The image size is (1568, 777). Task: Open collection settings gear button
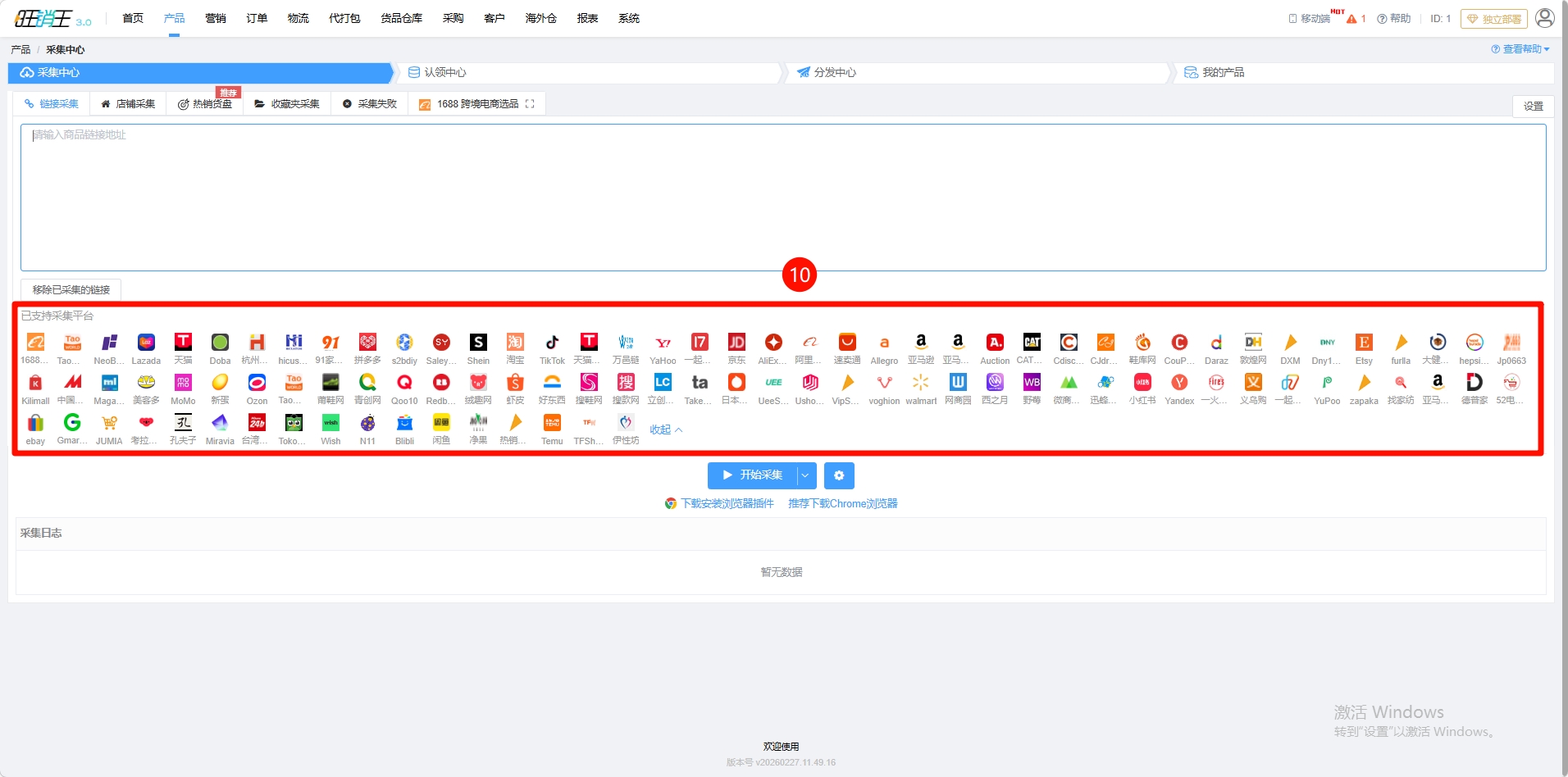[x=839, y=475]
